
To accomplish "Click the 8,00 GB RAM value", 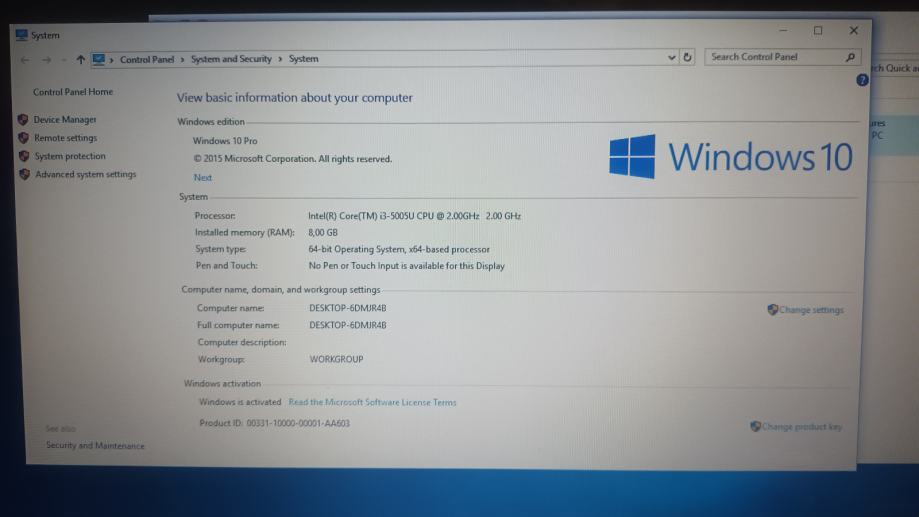I will [x=323, y=232].
